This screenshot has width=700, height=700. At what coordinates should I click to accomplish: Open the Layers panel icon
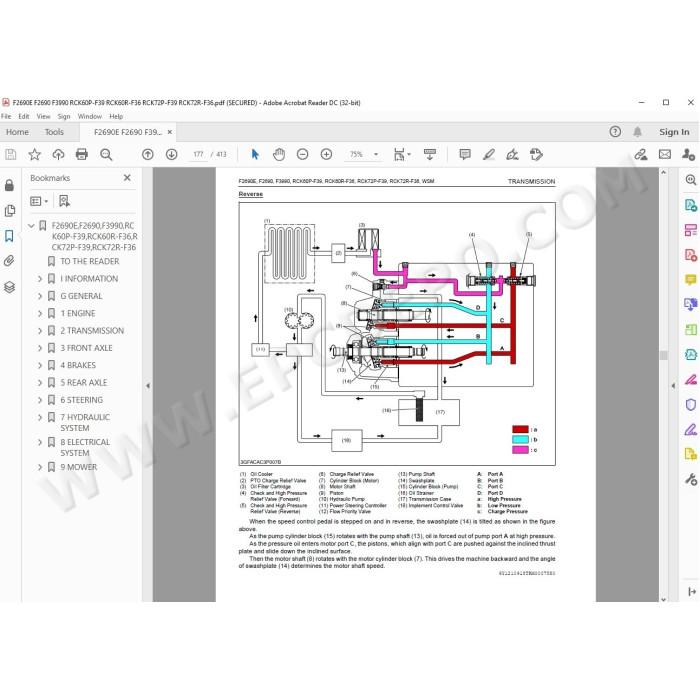(x=9, y=287)
